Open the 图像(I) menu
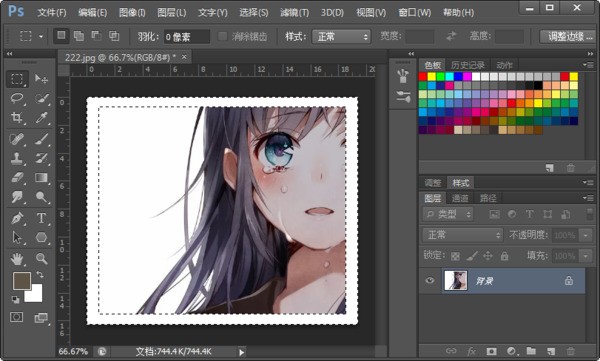This screenshot has height=361, width=600. (132, 13)
